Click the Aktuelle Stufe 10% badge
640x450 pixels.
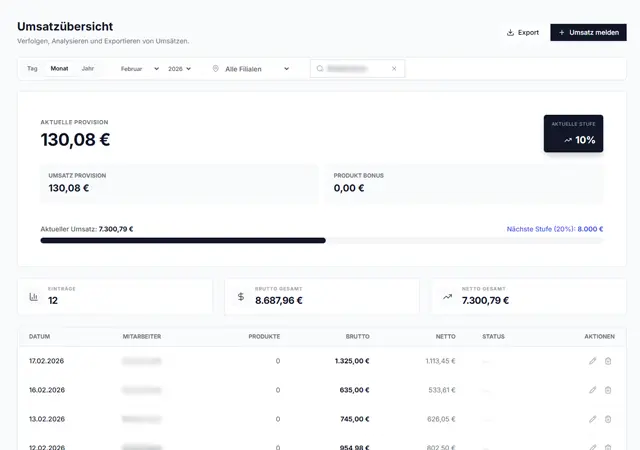pyautogui.click(x=573, y=134)
